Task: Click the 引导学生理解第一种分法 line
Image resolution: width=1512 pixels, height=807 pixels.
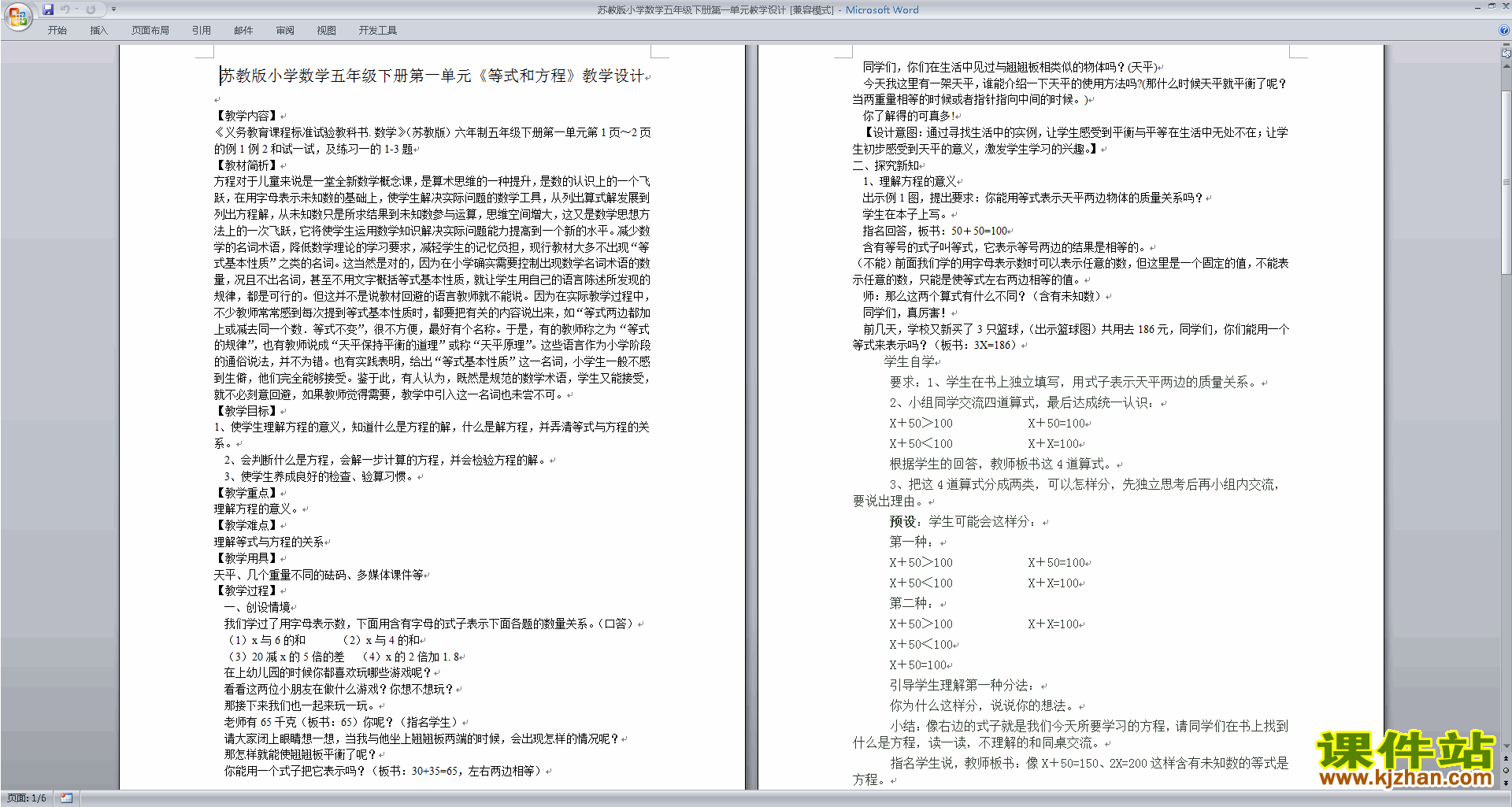Action: click(x=964, y=685)
